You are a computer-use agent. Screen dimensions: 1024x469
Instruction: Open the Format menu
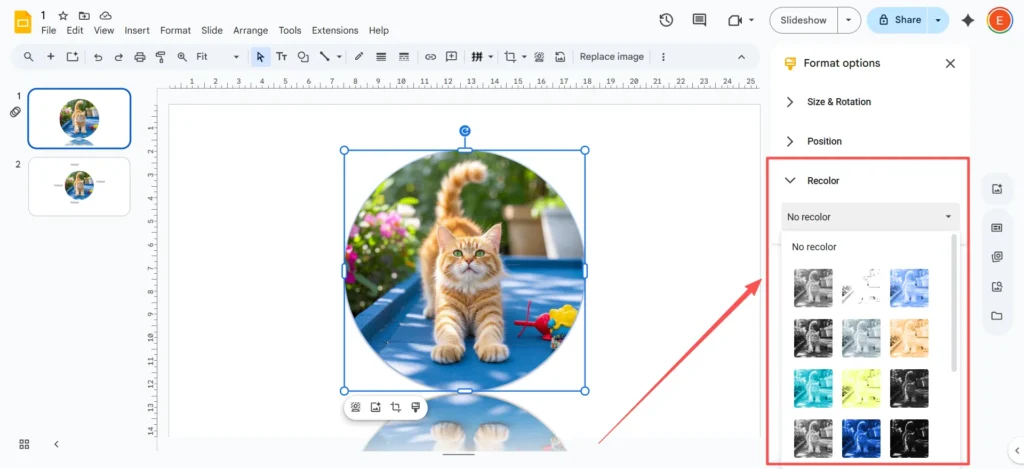click(x=176, y=31)
